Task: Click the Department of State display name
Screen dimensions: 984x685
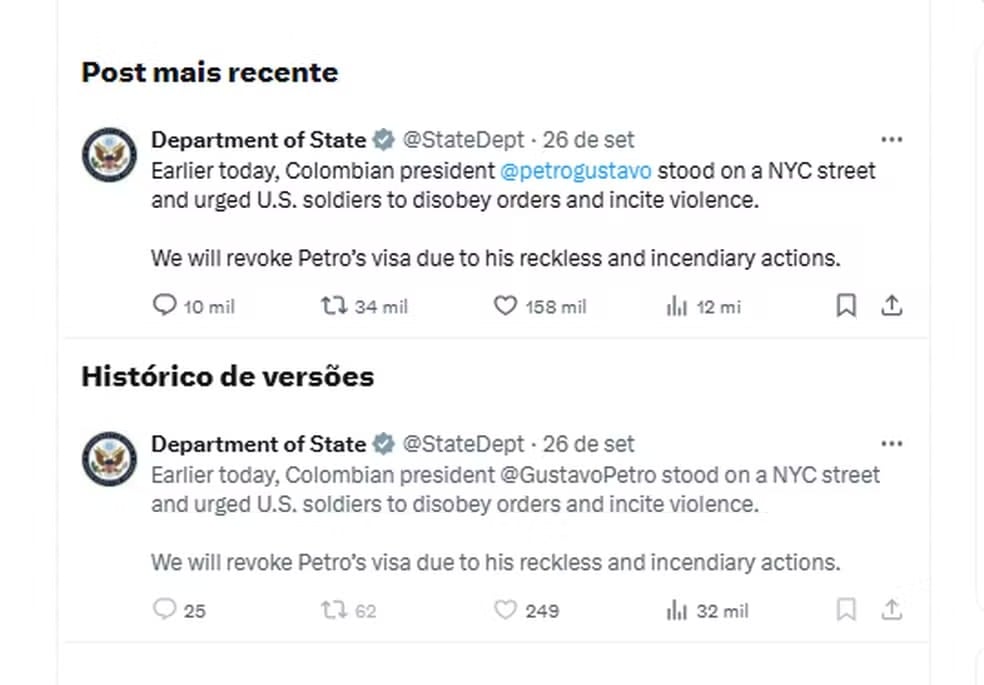Action: point(259,139)
